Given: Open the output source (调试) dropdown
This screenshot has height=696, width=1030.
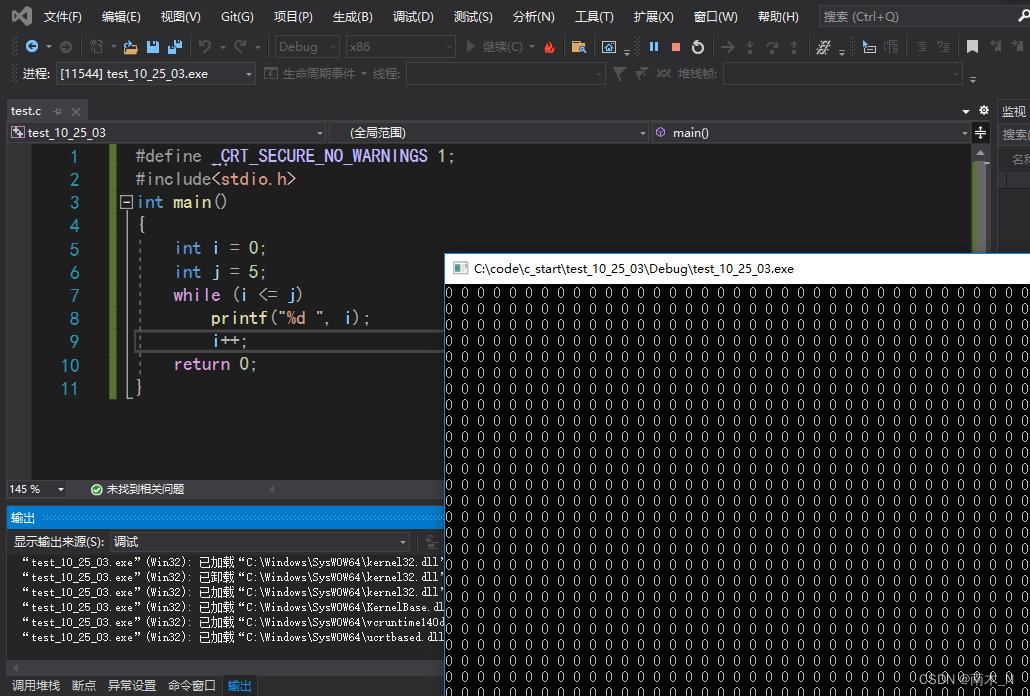Looking at the screenshot, I should coord(260,542).
